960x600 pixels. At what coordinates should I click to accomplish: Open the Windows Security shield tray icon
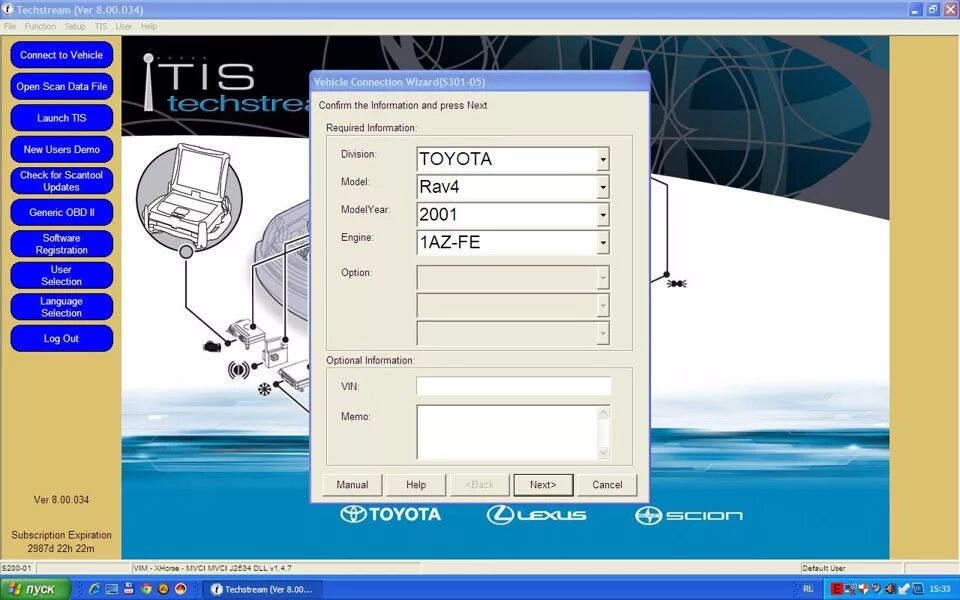tap(864, 589)
